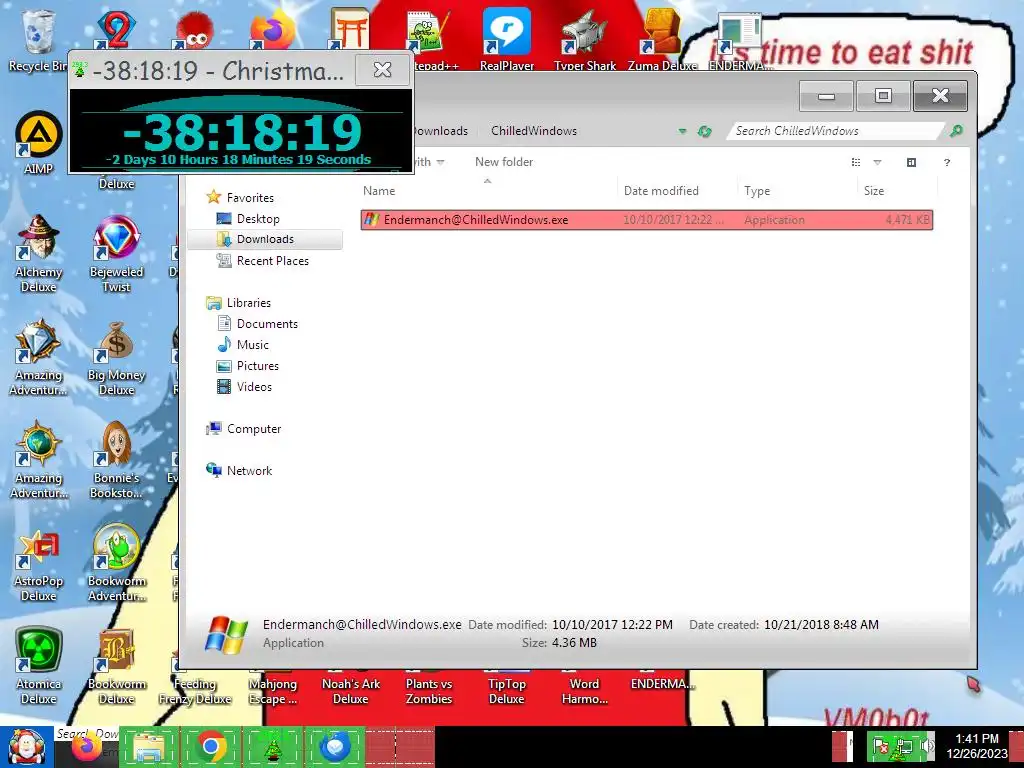Image resolution: width=1024 pixels, height=768 pixels.
Task: Open Feeding Frenzy Deluxe shortcut
Action: (195, 689)
